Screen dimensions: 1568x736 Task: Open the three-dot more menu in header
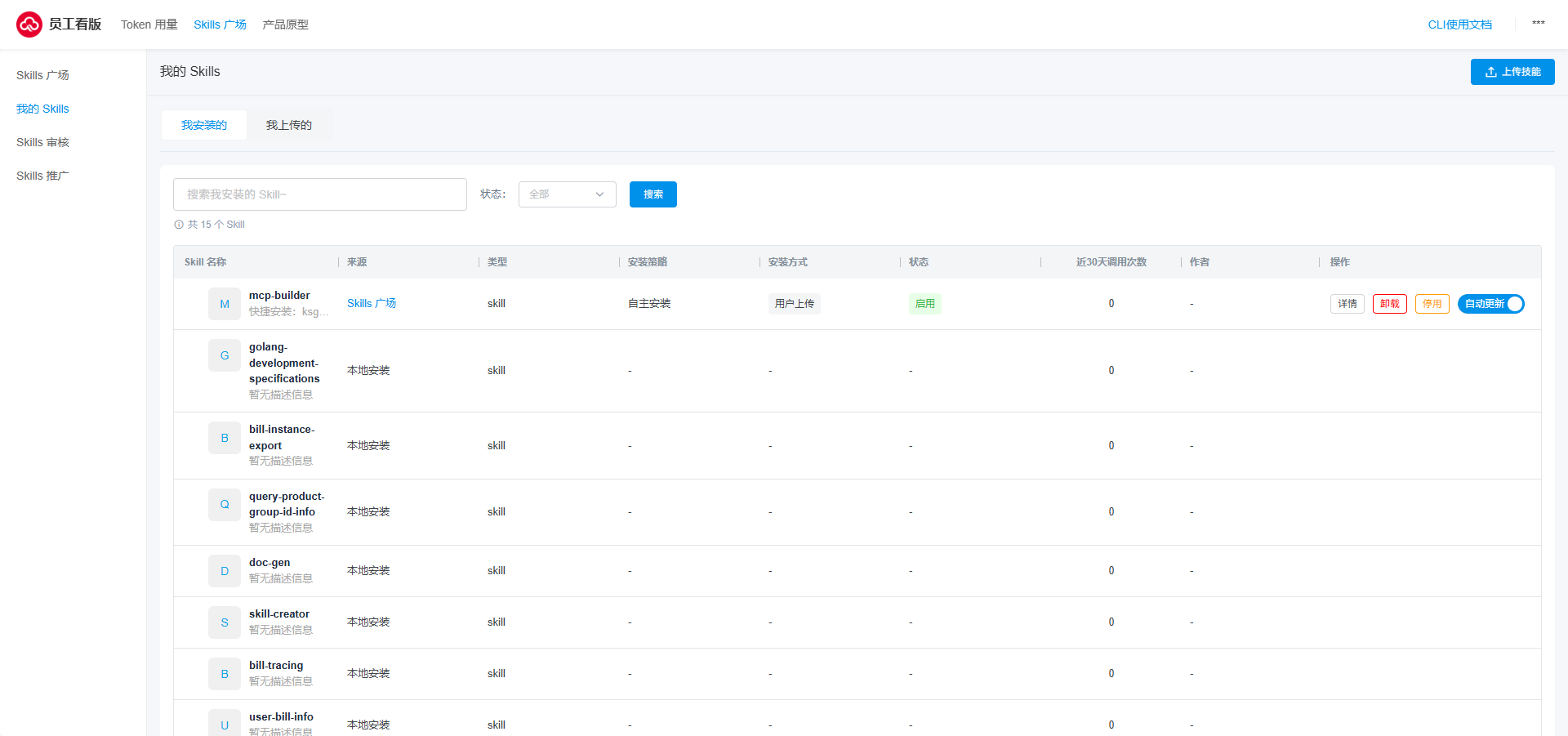pos(1539,24)
